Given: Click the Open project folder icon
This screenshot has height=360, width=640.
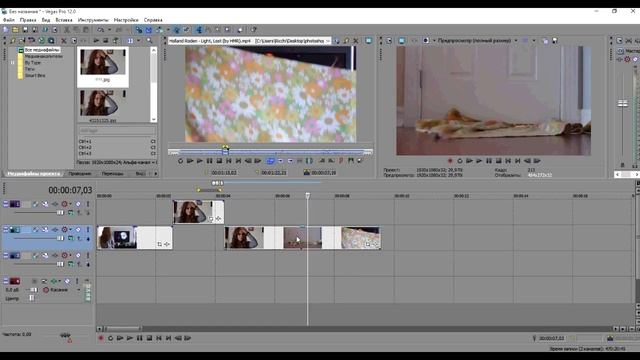Looking at the screenshot, I should click(15, 30).
